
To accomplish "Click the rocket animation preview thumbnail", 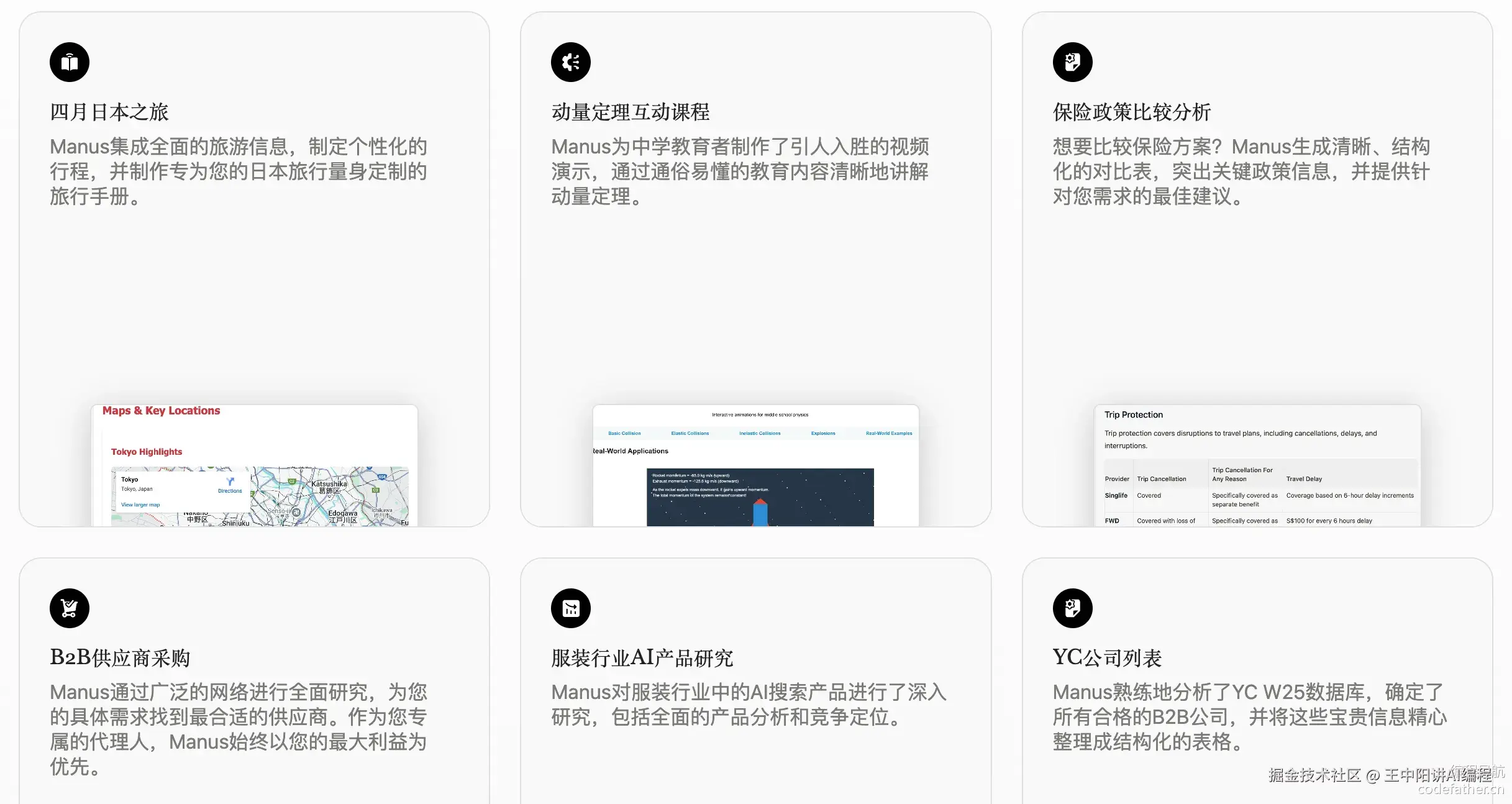I will [x=760, y=497].
